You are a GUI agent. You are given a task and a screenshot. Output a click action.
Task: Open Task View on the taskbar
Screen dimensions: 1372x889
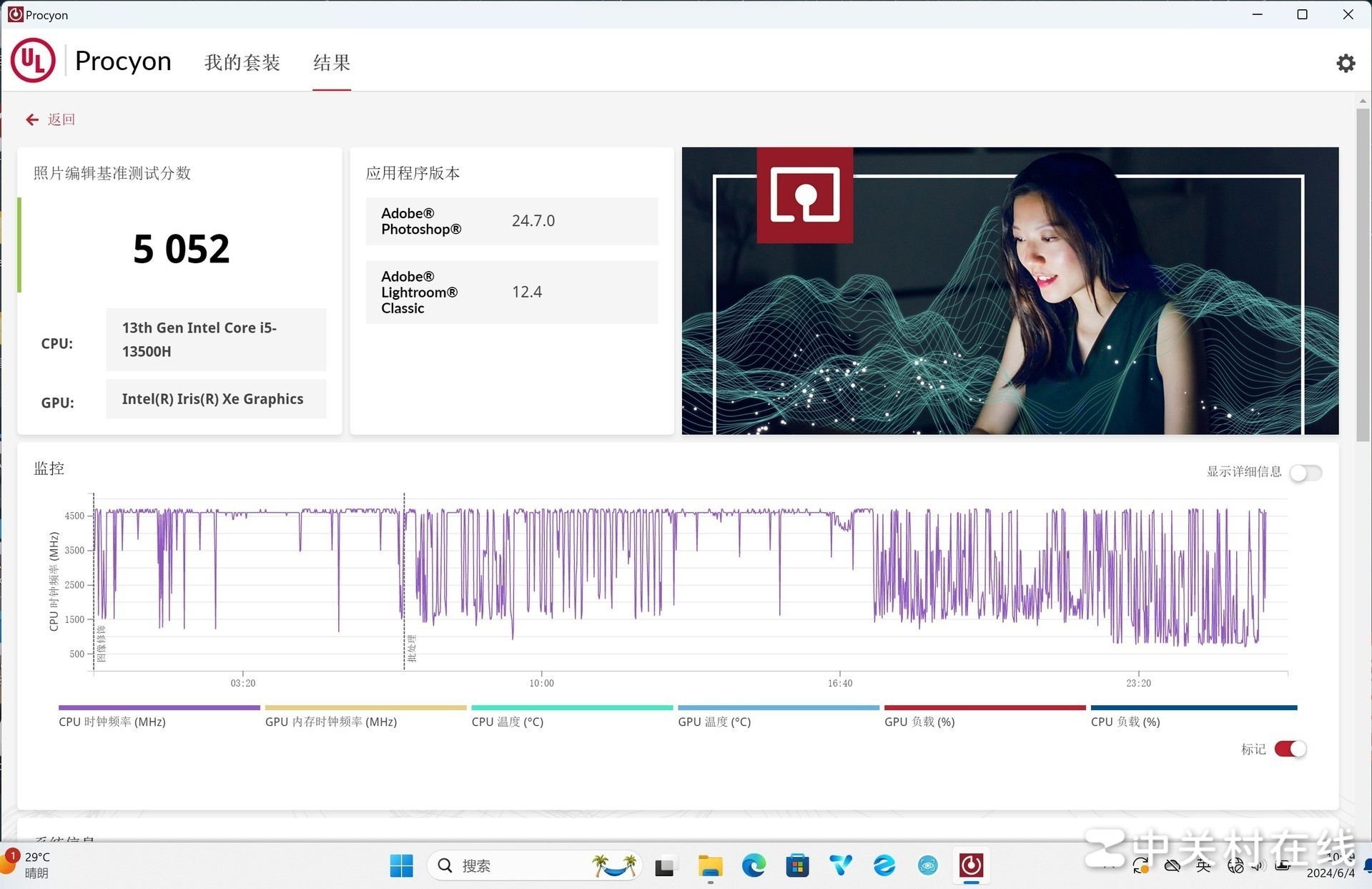664,866
